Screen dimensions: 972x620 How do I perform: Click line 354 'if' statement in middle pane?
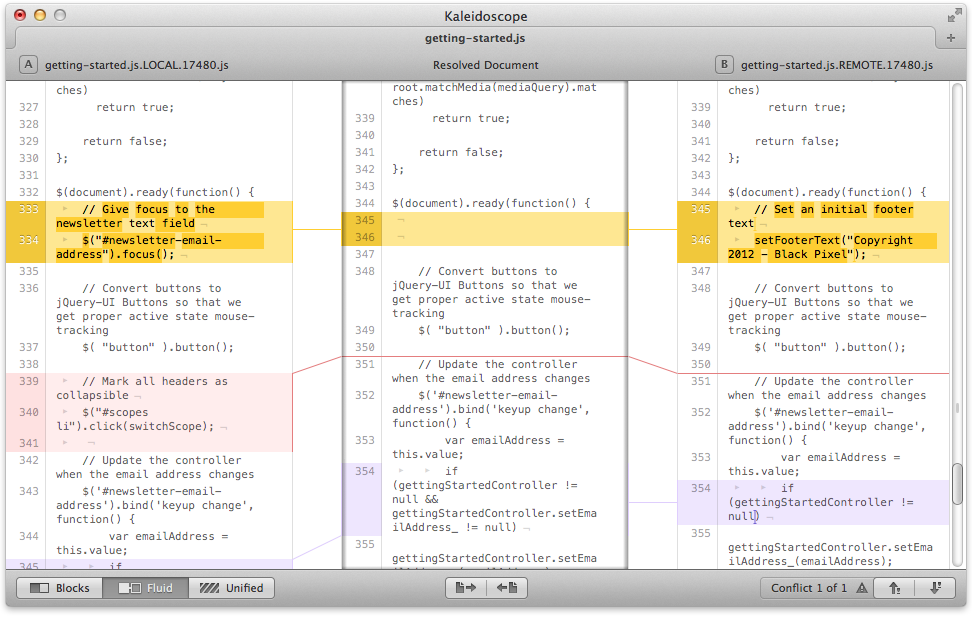tap(494, 499)
